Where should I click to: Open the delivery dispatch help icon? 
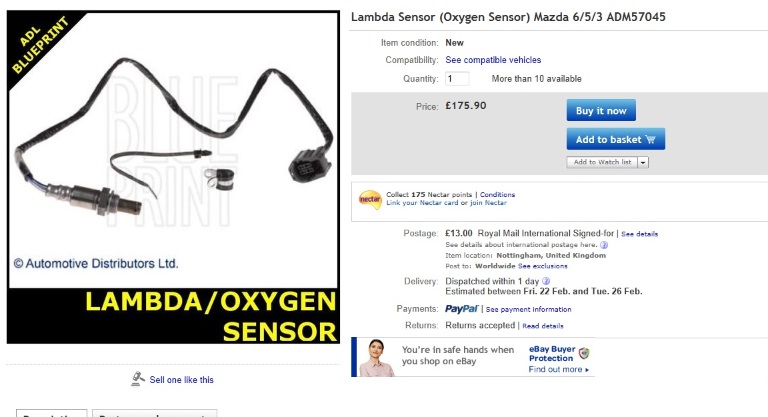pyautogui.click(x=546, y=281)
